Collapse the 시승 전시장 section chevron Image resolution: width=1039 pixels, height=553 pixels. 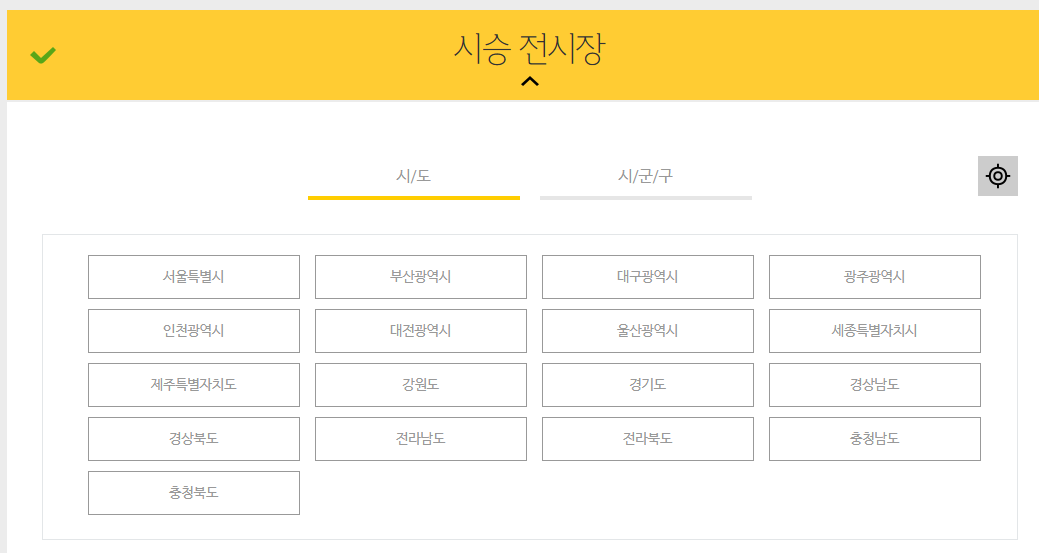(529, 81)
